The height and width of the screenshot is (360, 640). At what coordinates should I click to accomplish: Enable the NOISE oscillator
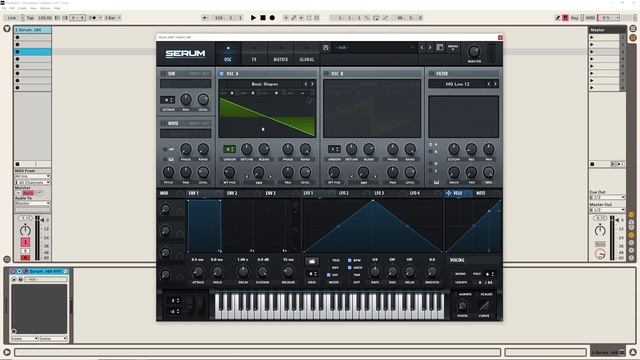coord(163,123)
